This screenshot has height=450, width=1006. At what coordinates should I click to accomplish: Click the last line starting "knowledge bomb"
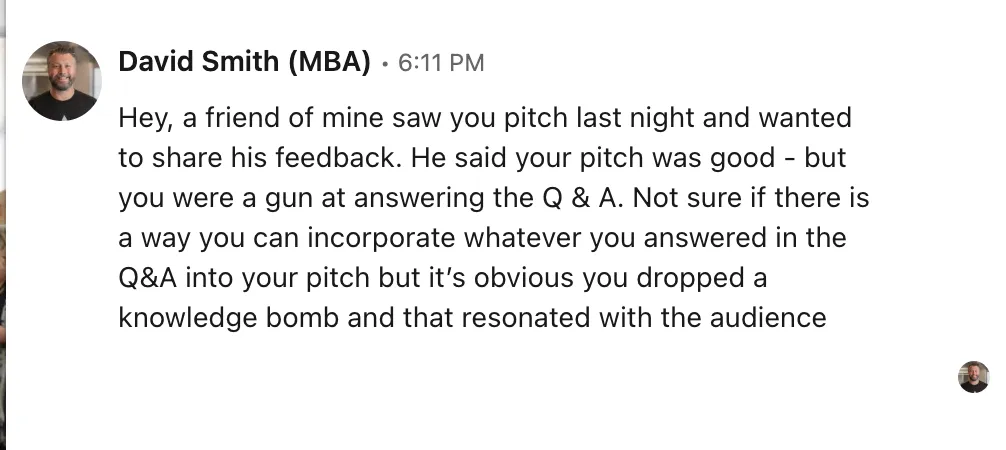(472, 318)
